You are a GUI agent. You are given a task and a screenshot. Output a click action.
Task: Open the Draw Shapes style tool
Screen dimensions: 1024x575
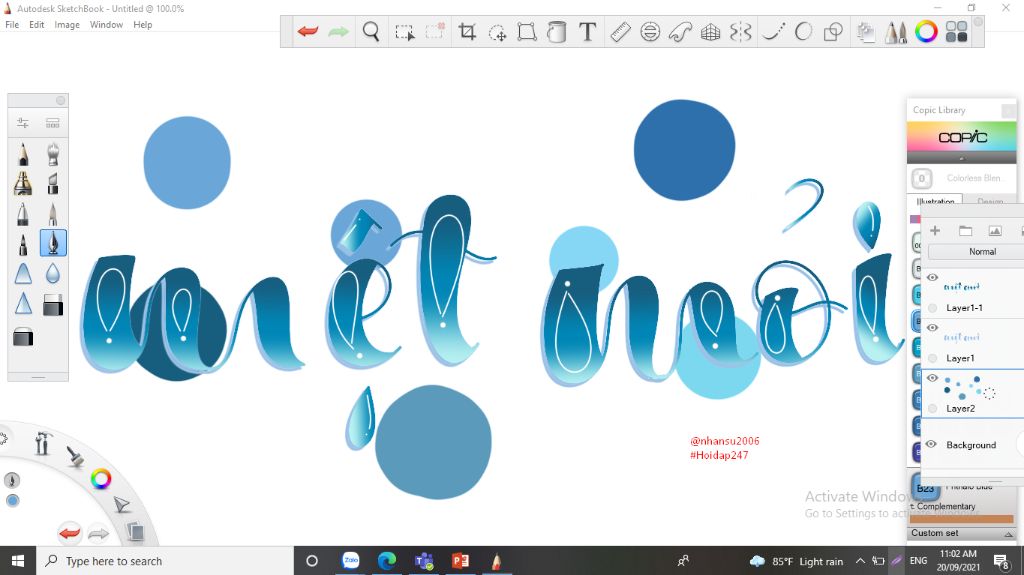click(833, 31)
